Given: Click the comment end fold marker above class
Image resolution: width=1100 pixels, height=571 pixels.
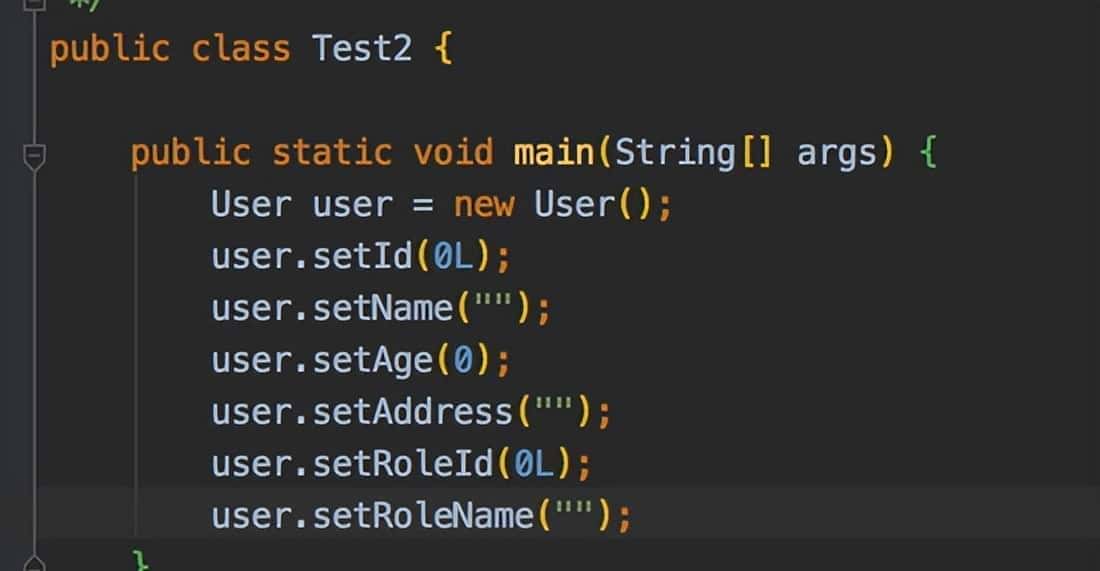Looking at the screenshot, I should pos(35,5).
